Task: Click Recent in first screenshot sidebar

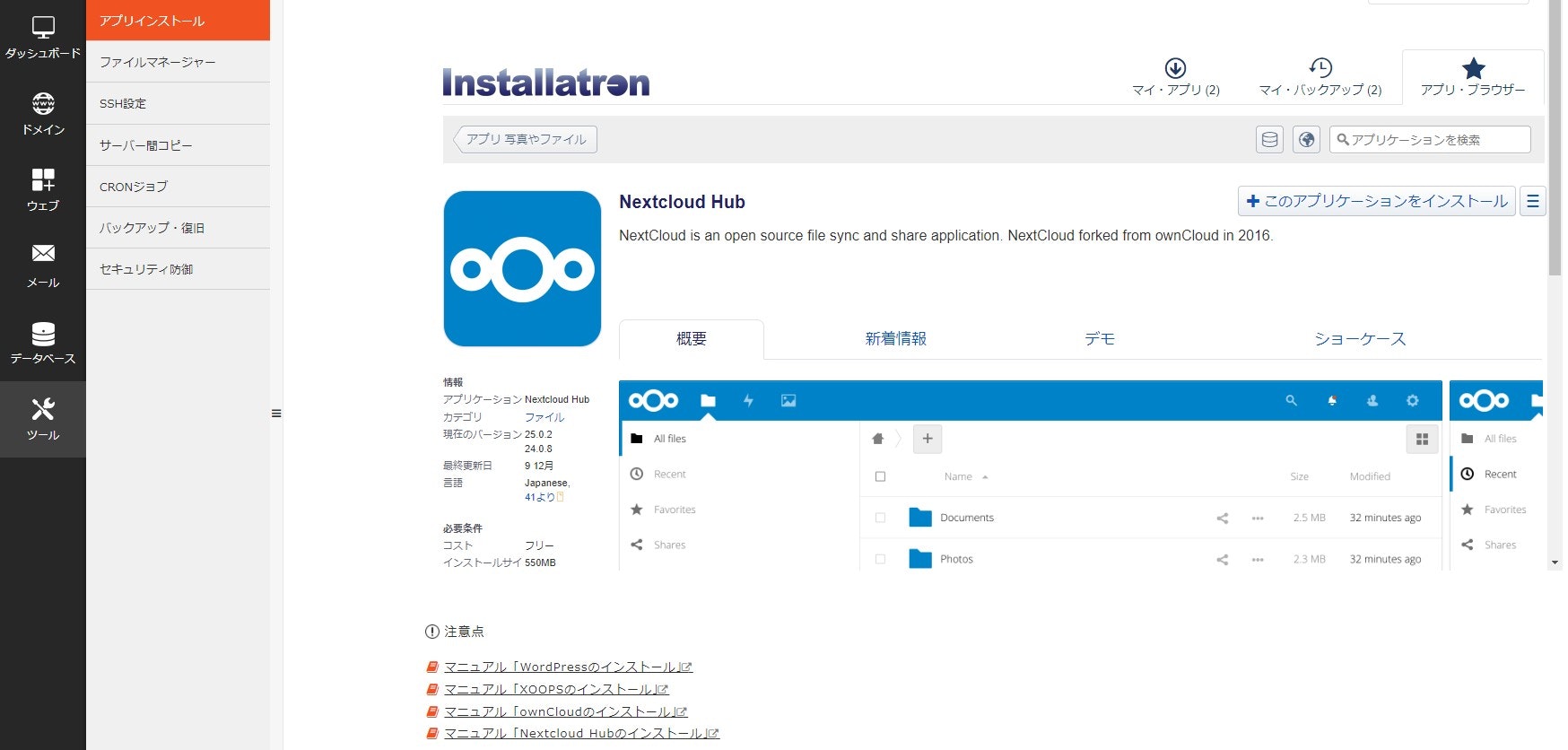Action: [x=669, y=474]
